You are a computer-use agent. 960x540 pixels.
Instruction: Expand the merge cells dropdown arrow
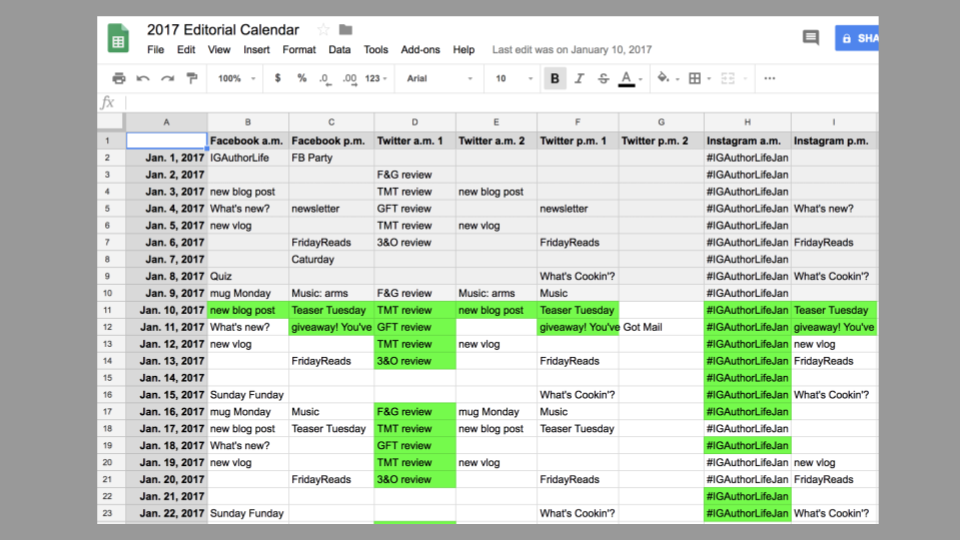pyautogui.click(x=745, y=78)
